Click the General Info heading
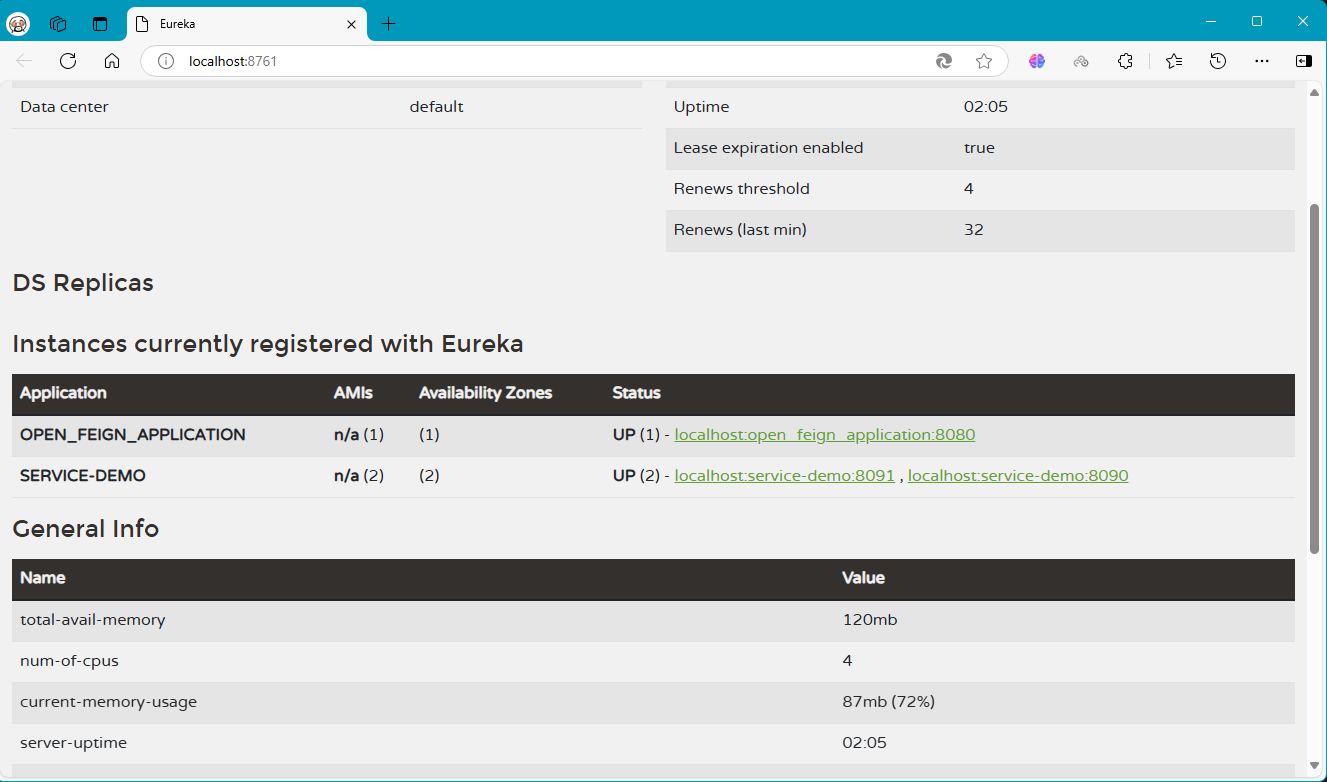 pos(86,529)
